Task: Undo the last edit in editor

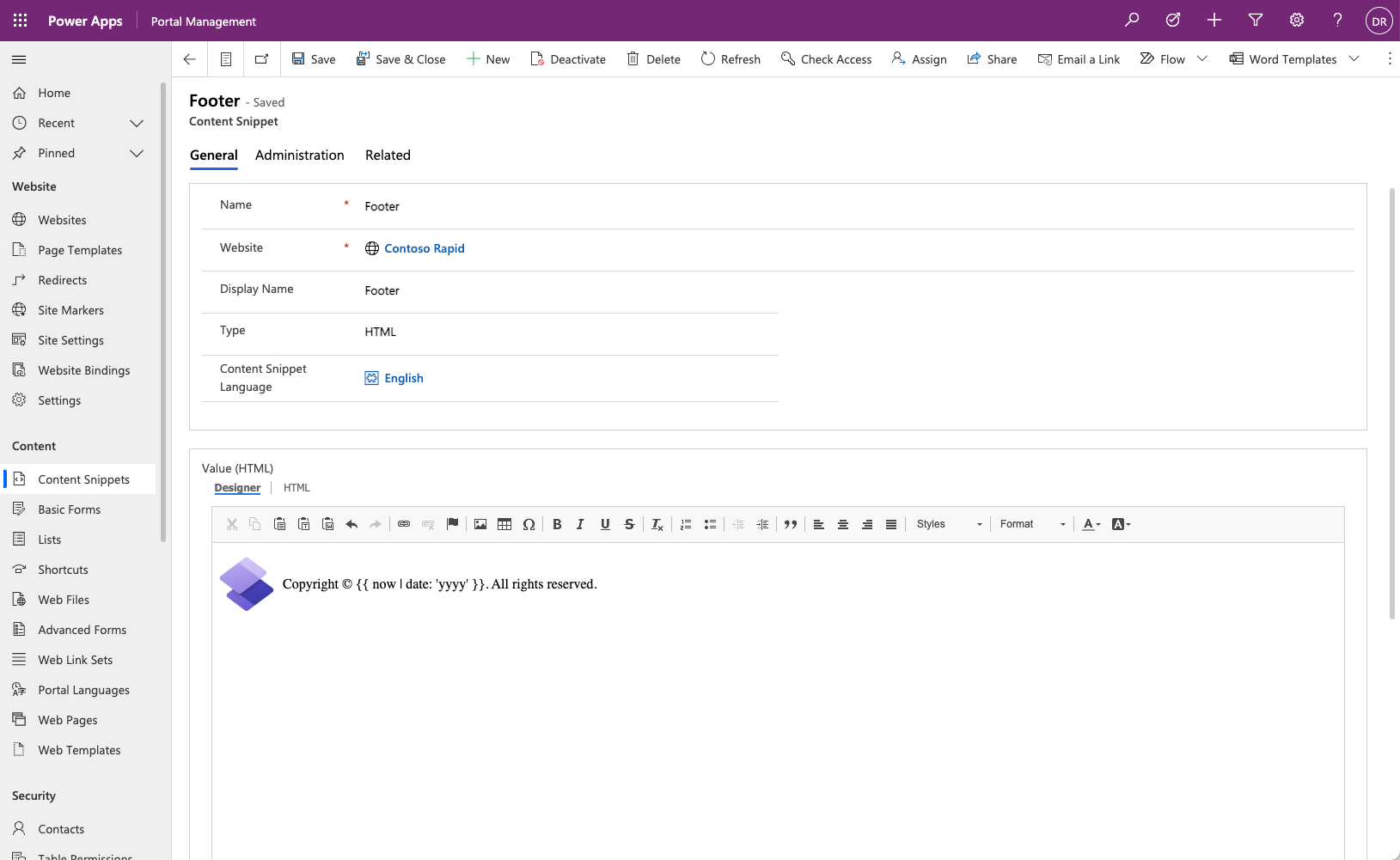Action: click(352, 524)
